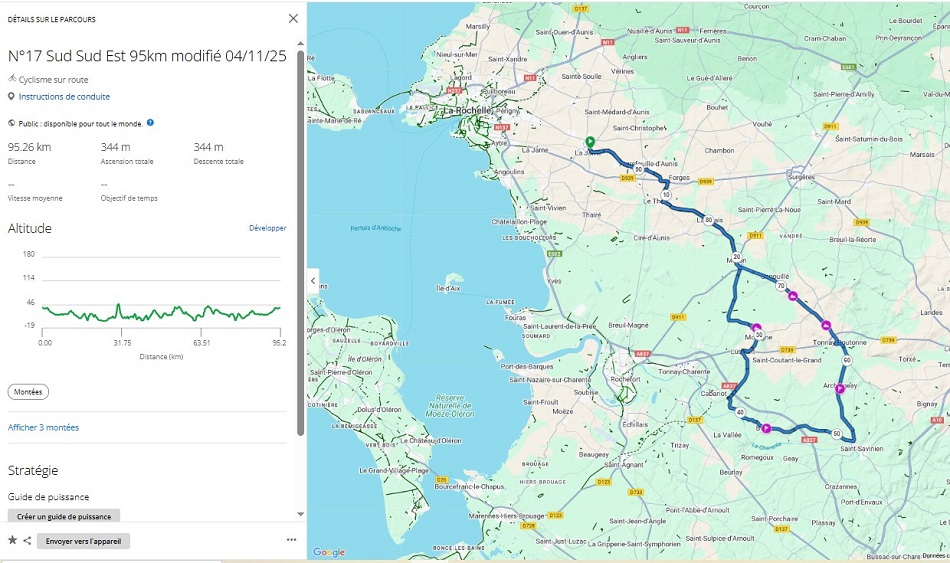Click the favorite star icon
The width and height of the screenshot is (950, 563).
(x=13, y=540)
